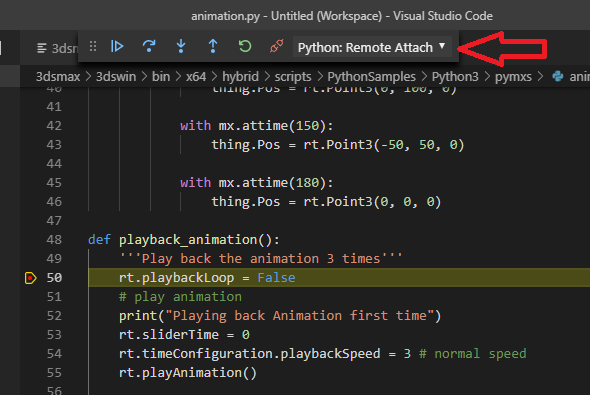Click 'thing.Pos = rt.Point3(0, 0, 0)' line
The image size is (590, 395).
(326, 202)
